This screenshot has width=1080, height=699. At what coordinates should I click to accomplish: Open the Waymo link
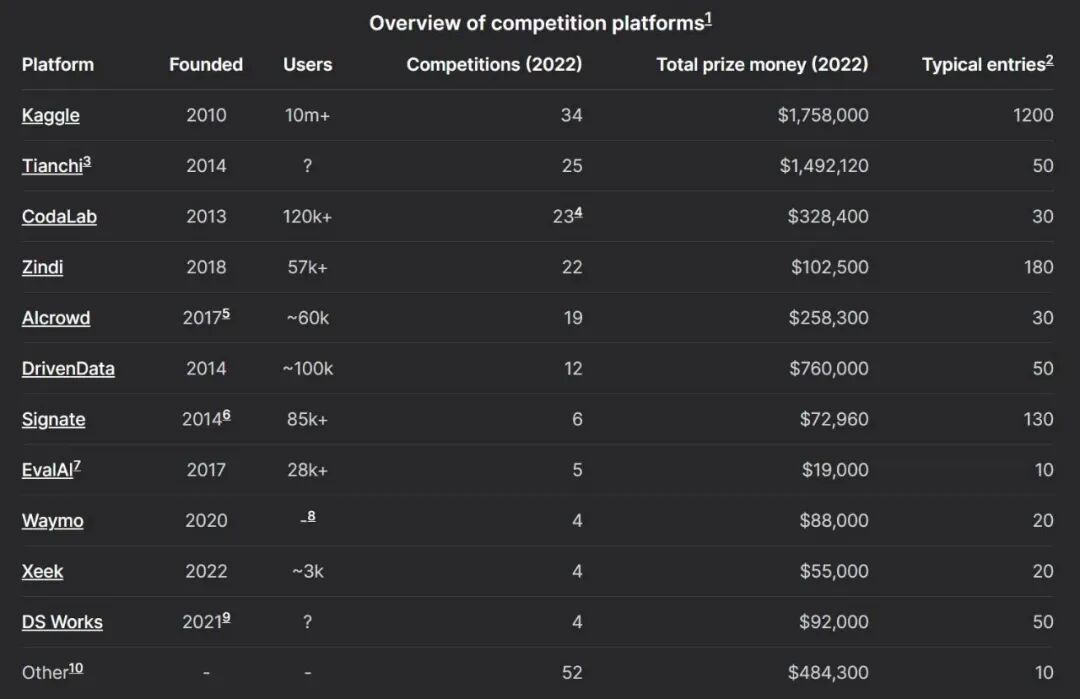point(52,521)
